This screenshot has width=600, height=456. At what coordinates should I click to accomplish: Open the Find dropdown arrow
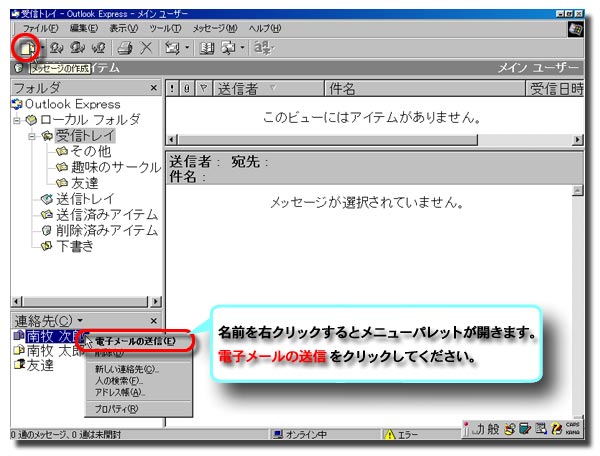[x=242, y=48]
